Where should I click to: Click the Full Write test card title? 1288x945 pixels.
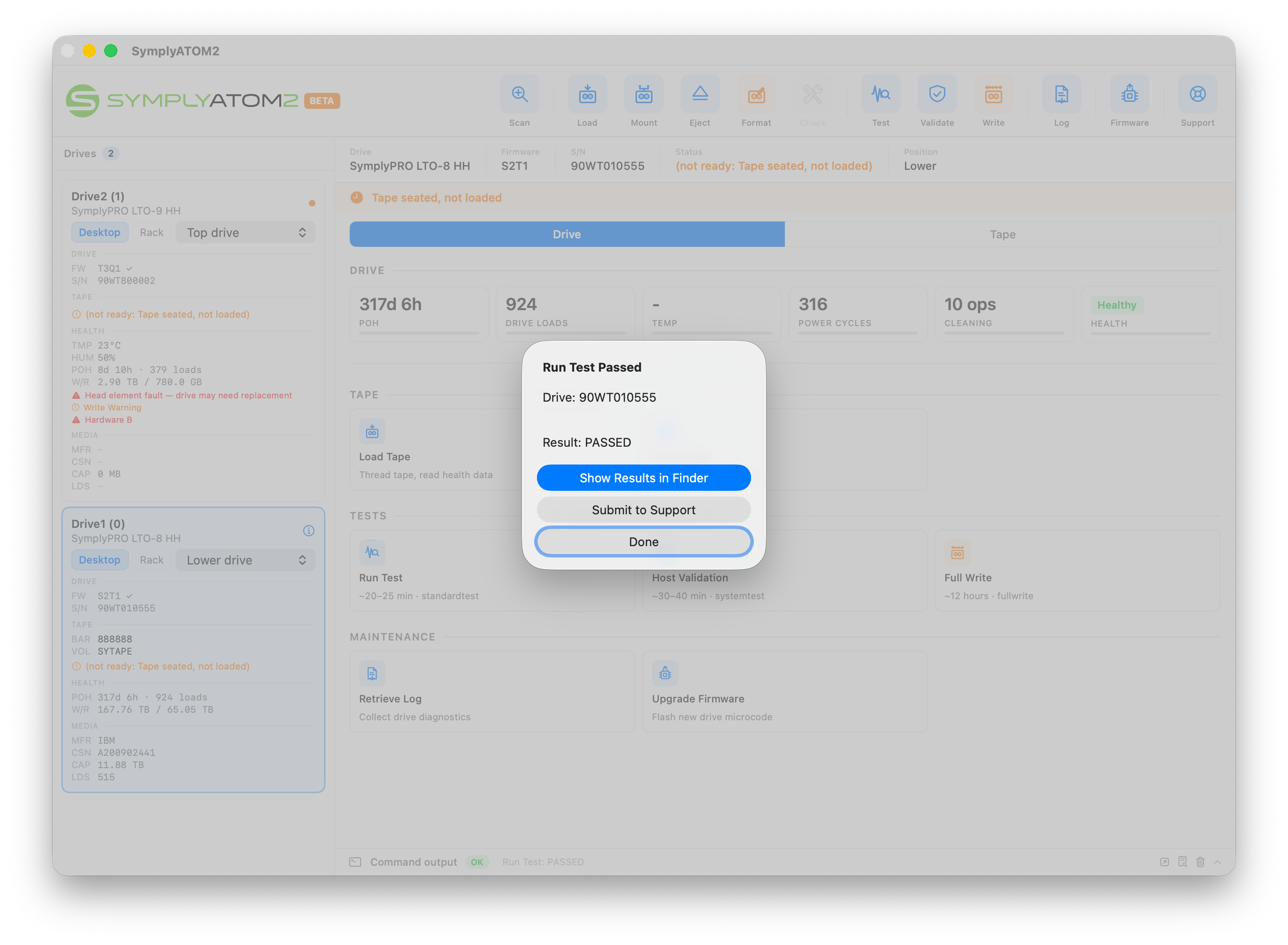pyautogui.click(x=967, y=578)
